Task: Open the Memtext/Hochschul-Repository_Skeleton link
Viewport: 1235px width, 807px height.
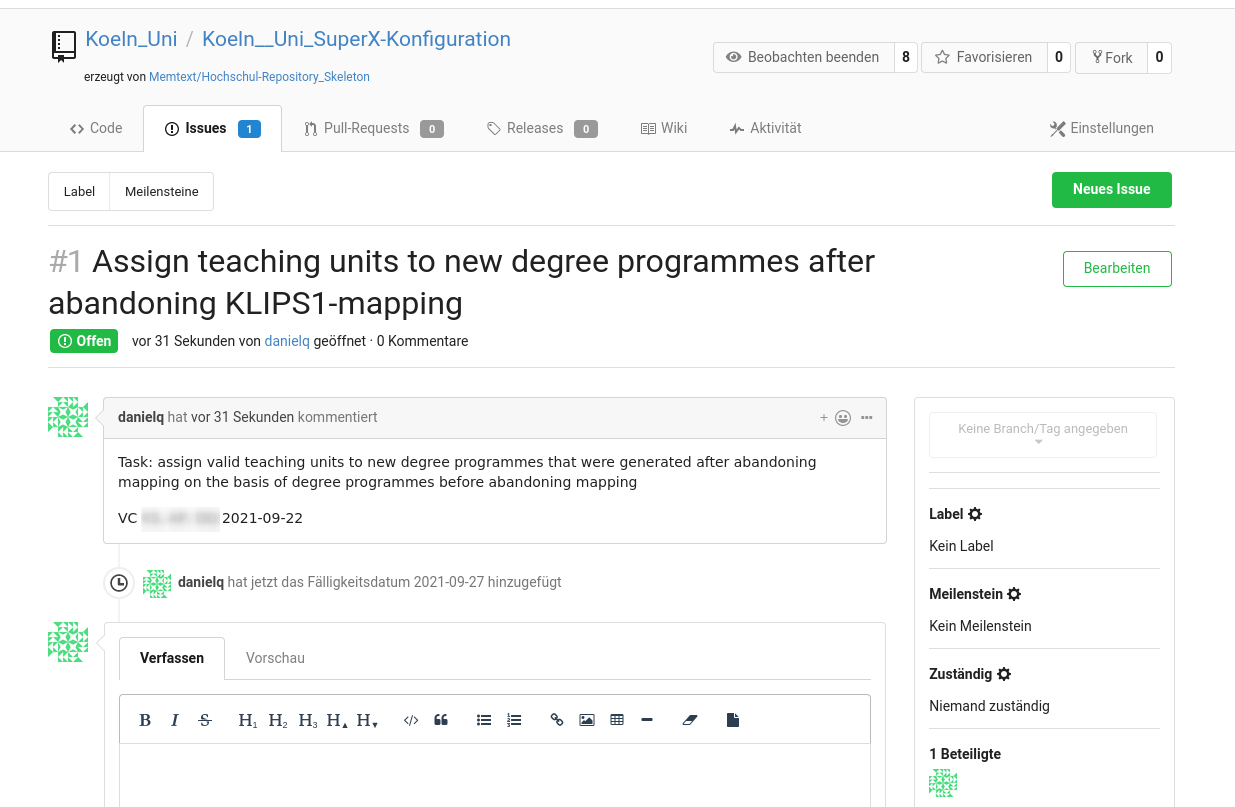Action: point(259,77)
